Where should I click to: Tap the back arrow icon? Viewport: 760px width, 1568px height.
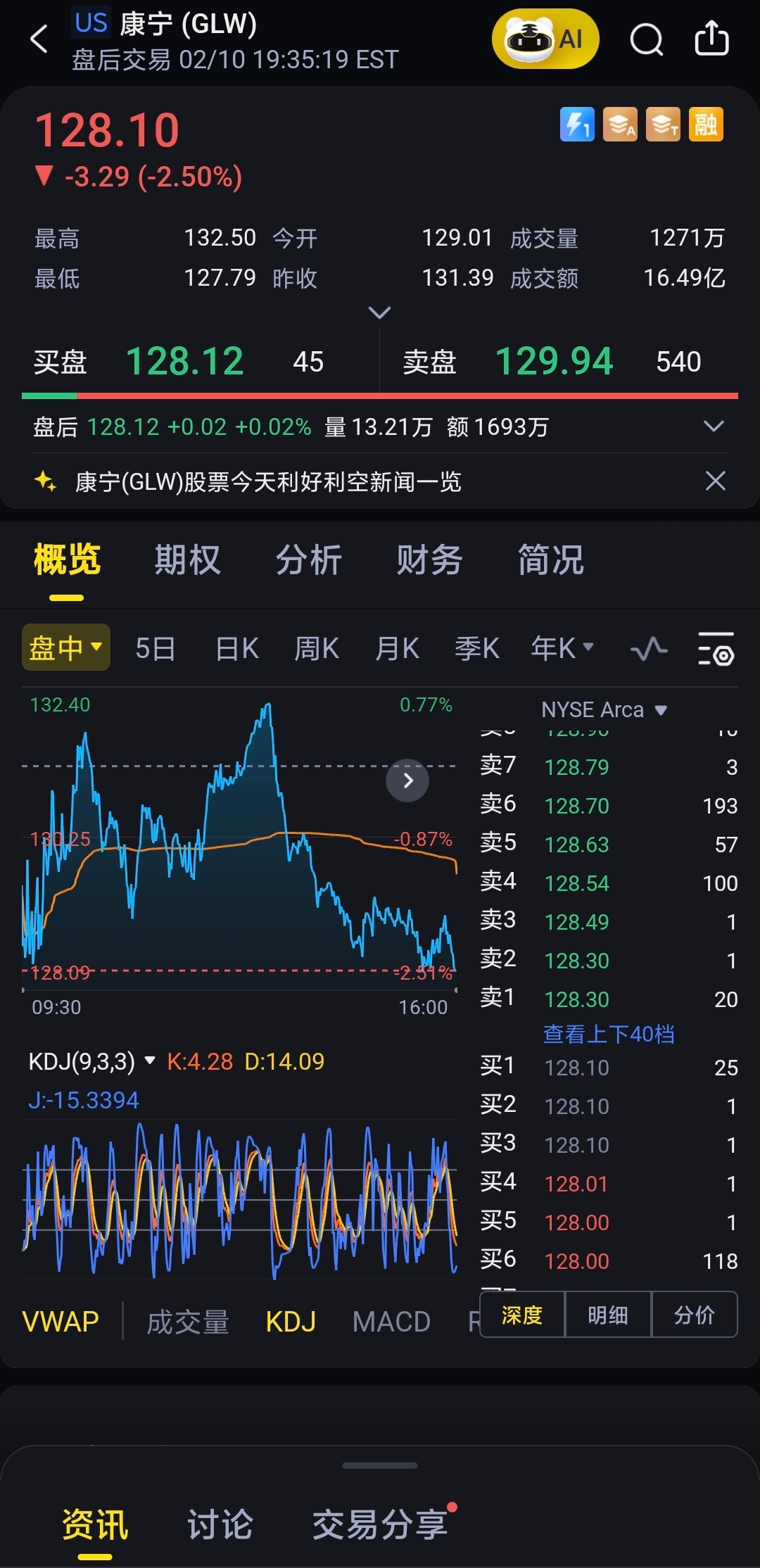[39, 39]
